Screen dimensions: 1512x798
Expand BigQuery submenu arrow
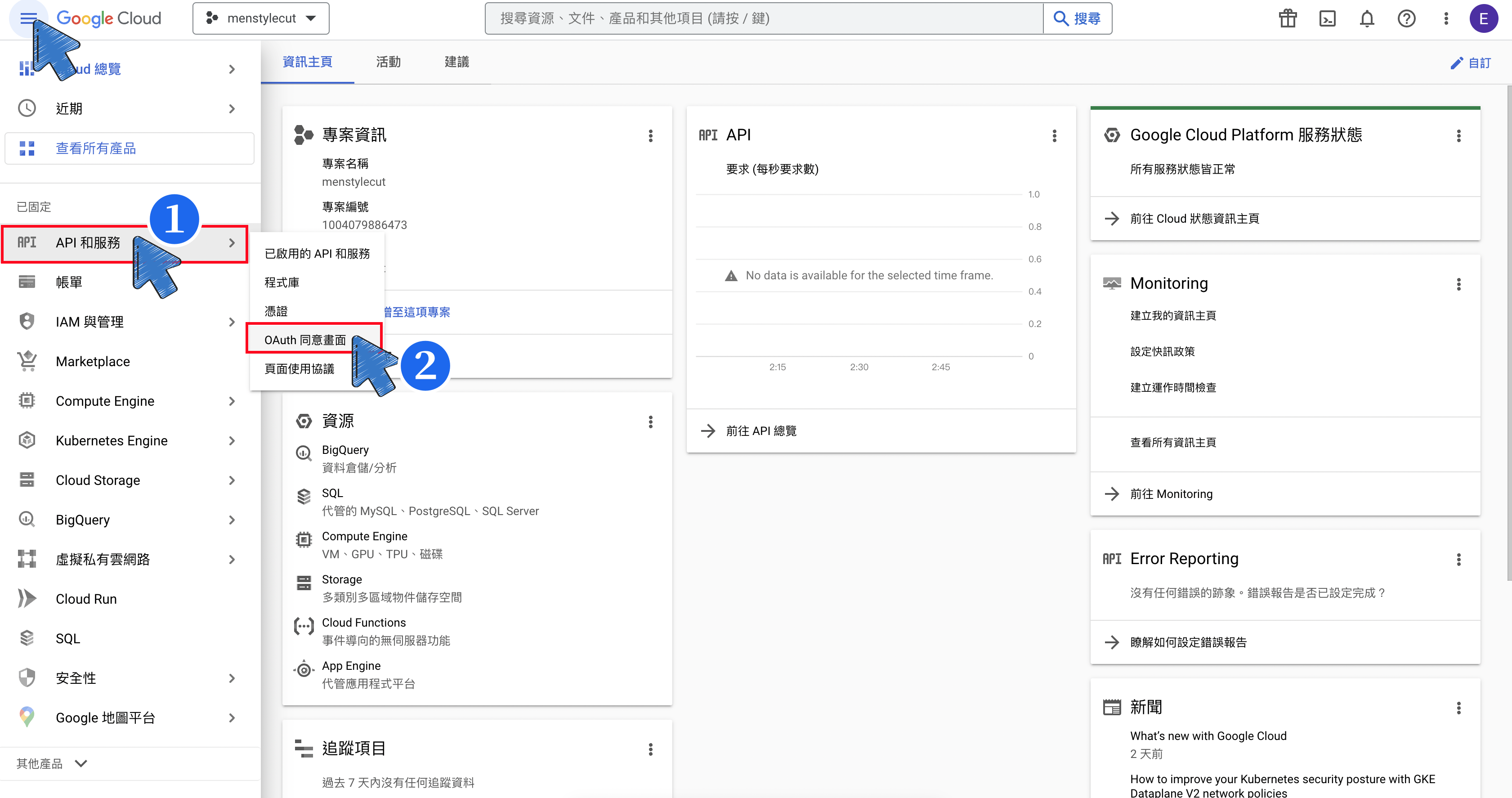coord(232,520)
